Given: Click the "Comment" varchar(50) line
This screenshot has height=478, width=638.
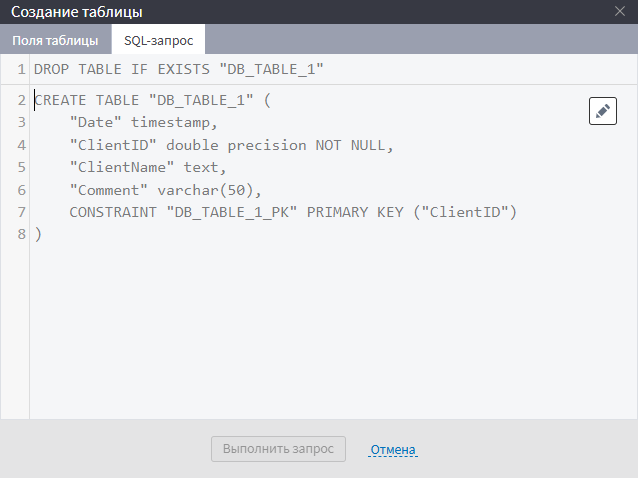Looking at the screenshot, I should (165, 189).
